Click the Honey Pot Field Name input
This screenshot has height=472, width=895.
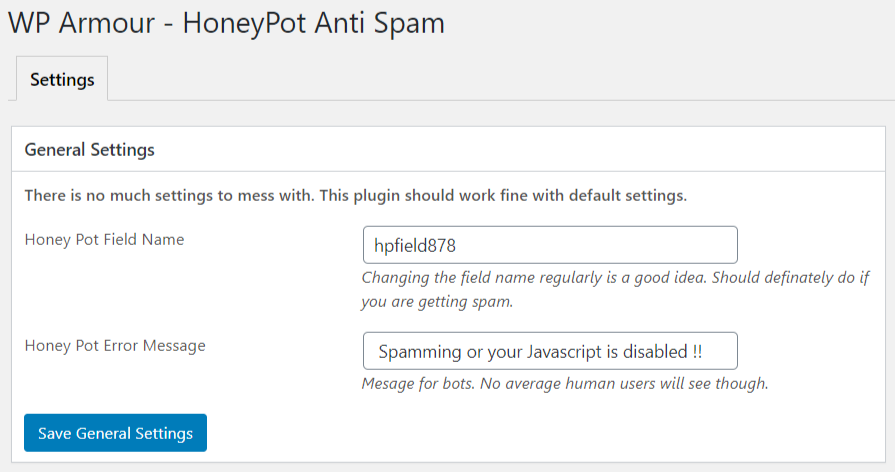[x=550, y=245]
